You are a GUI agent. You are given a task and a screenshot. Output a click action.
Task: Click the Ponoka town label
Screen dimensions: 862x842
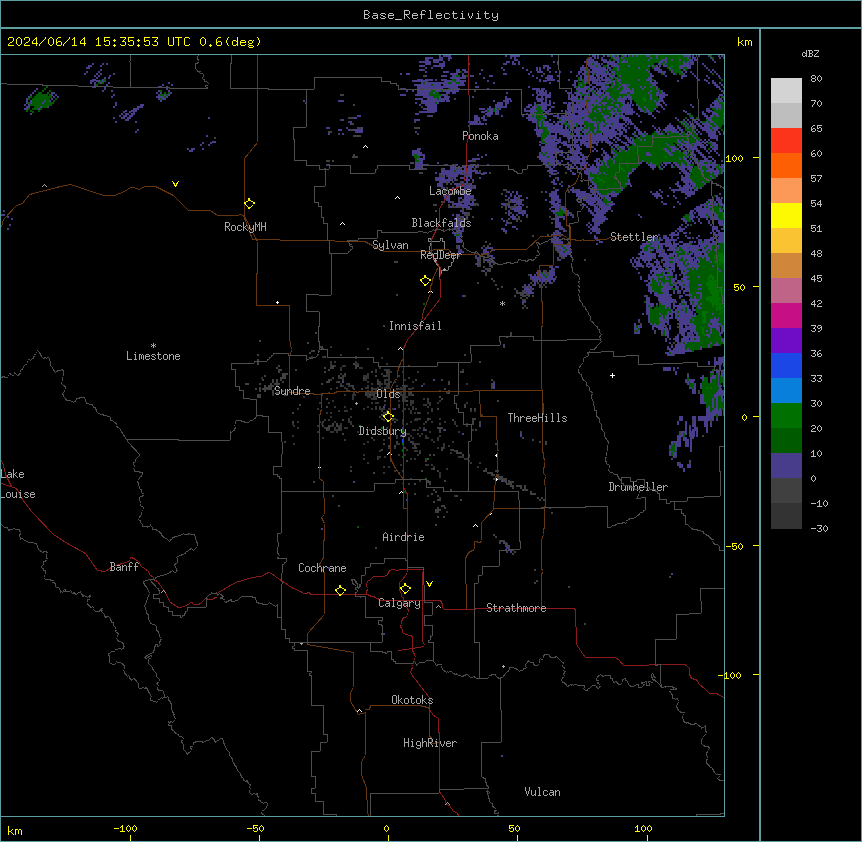pyautogui.click(x=480, y=136)
